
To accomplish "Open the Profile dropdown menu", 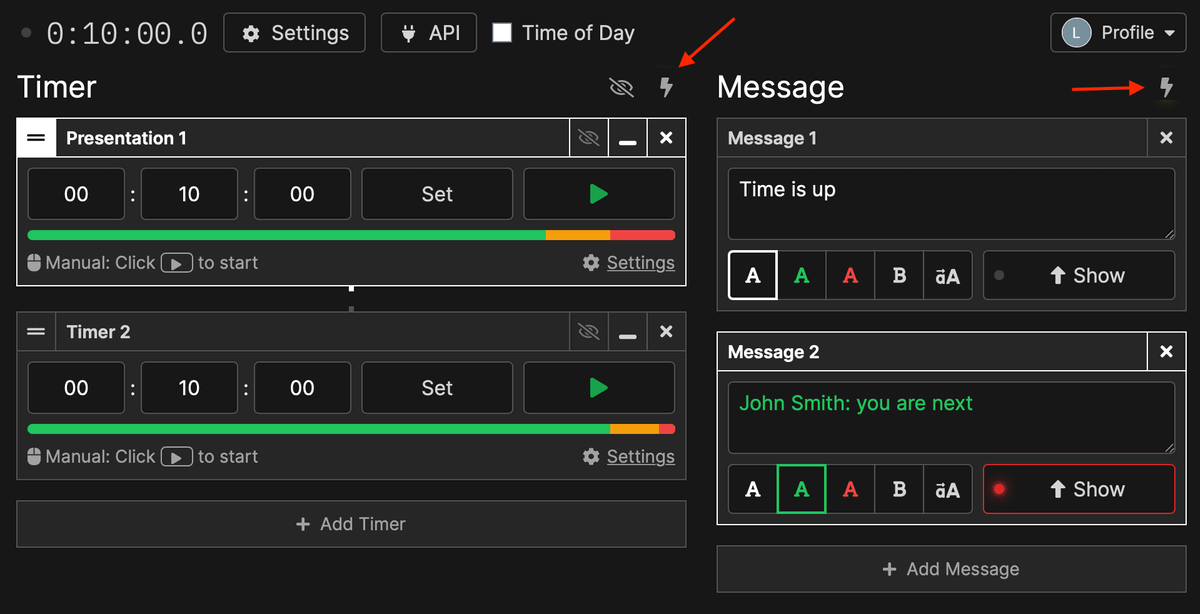I will pos(1117,32).
